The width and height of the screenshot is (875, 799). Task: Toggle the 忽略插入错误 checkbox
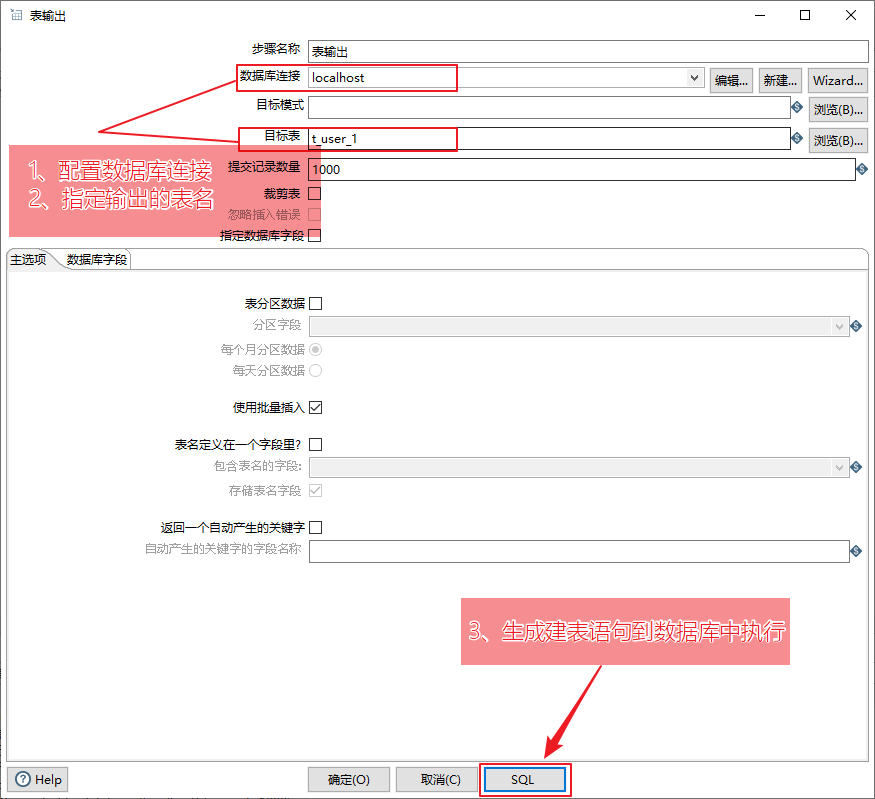(315, 214)
